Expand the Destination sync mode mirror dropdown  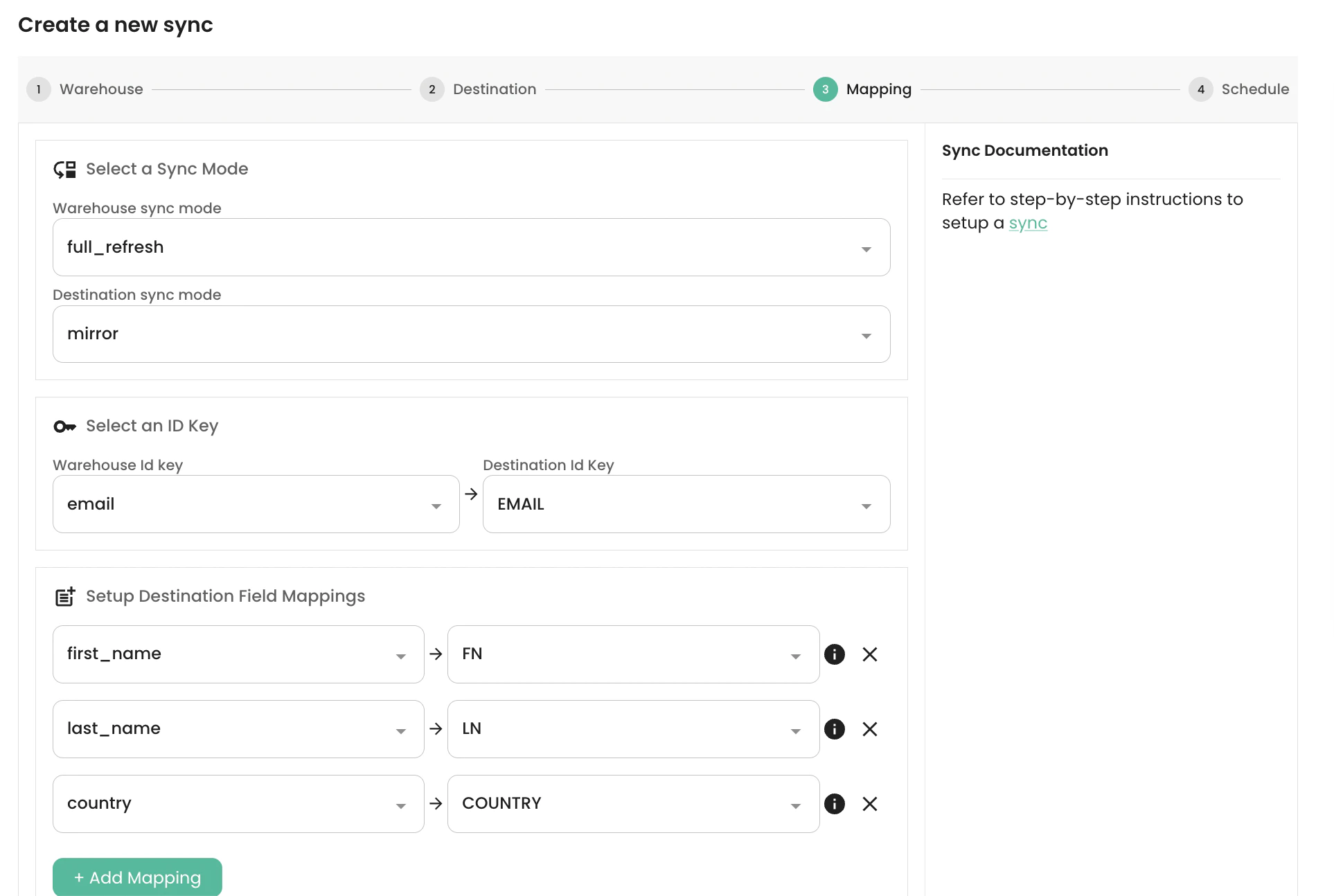click(x=471, y=334)
